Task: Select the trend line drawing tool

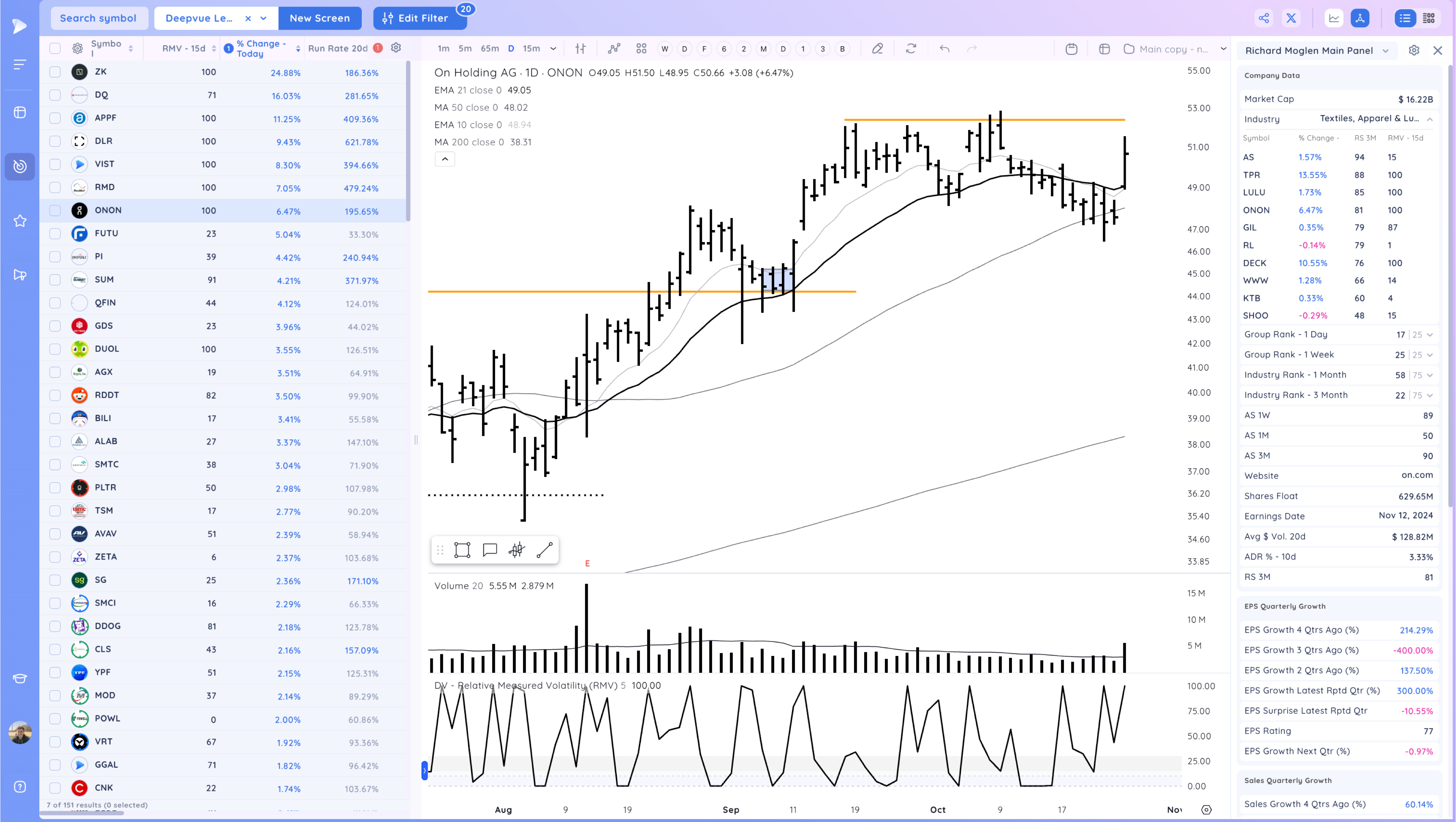Action: pos(544,550)
